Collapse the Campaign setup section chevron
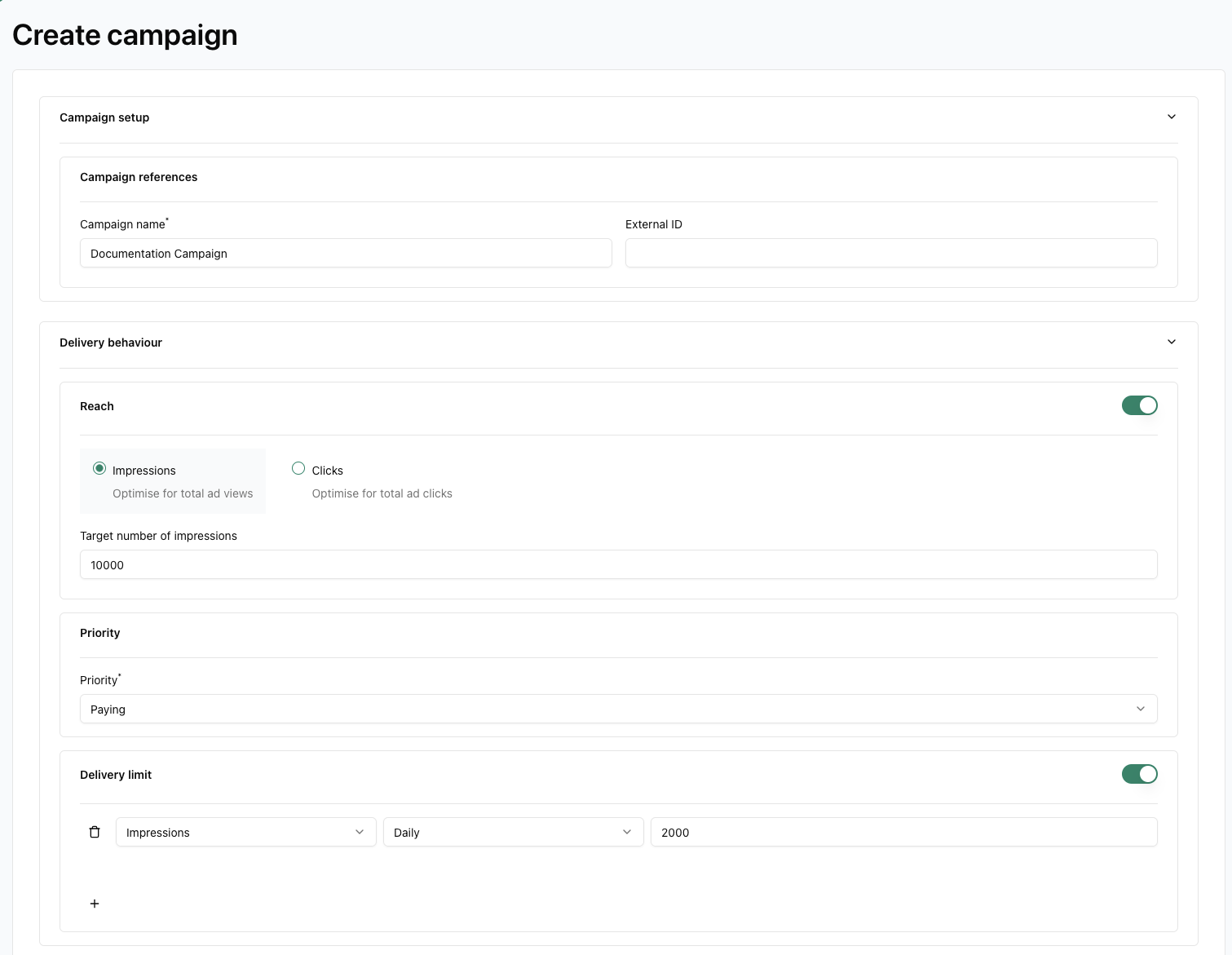 tap(1171, 117)
